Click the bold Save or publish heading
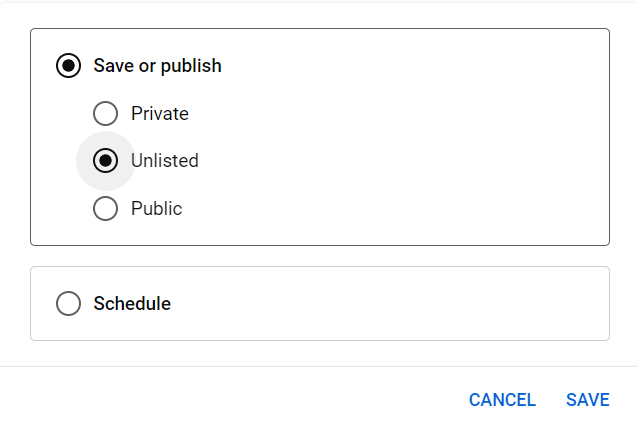The image size is (637, 428). point(157,66)
